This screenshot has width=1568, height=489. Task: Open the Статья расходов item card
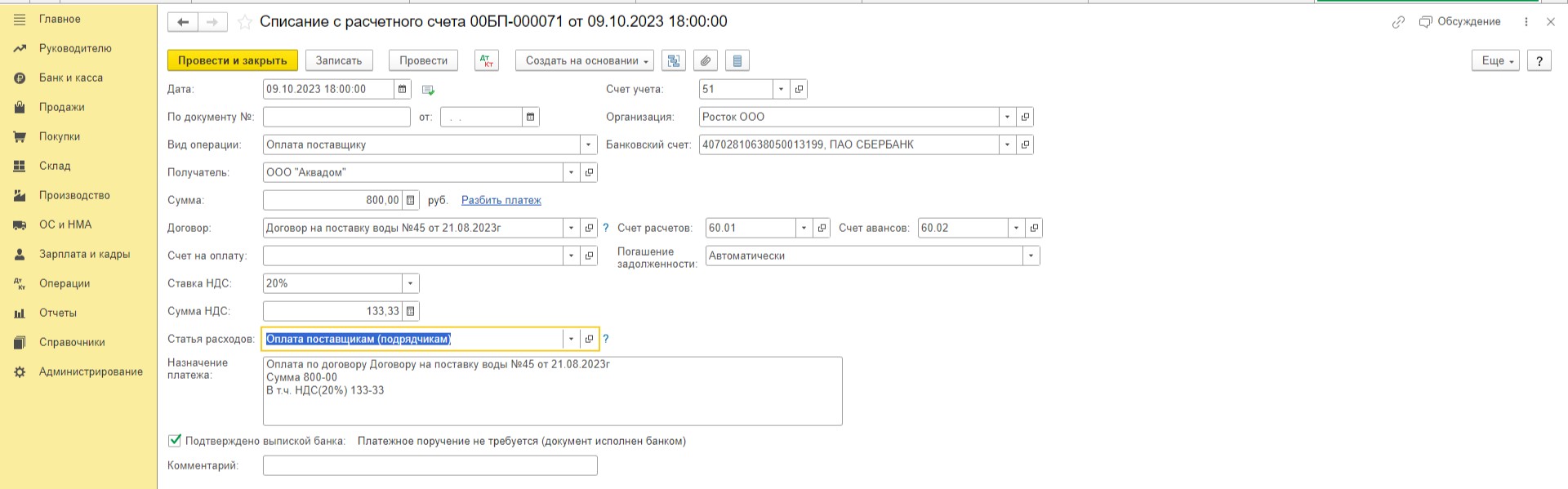point(589,339)
